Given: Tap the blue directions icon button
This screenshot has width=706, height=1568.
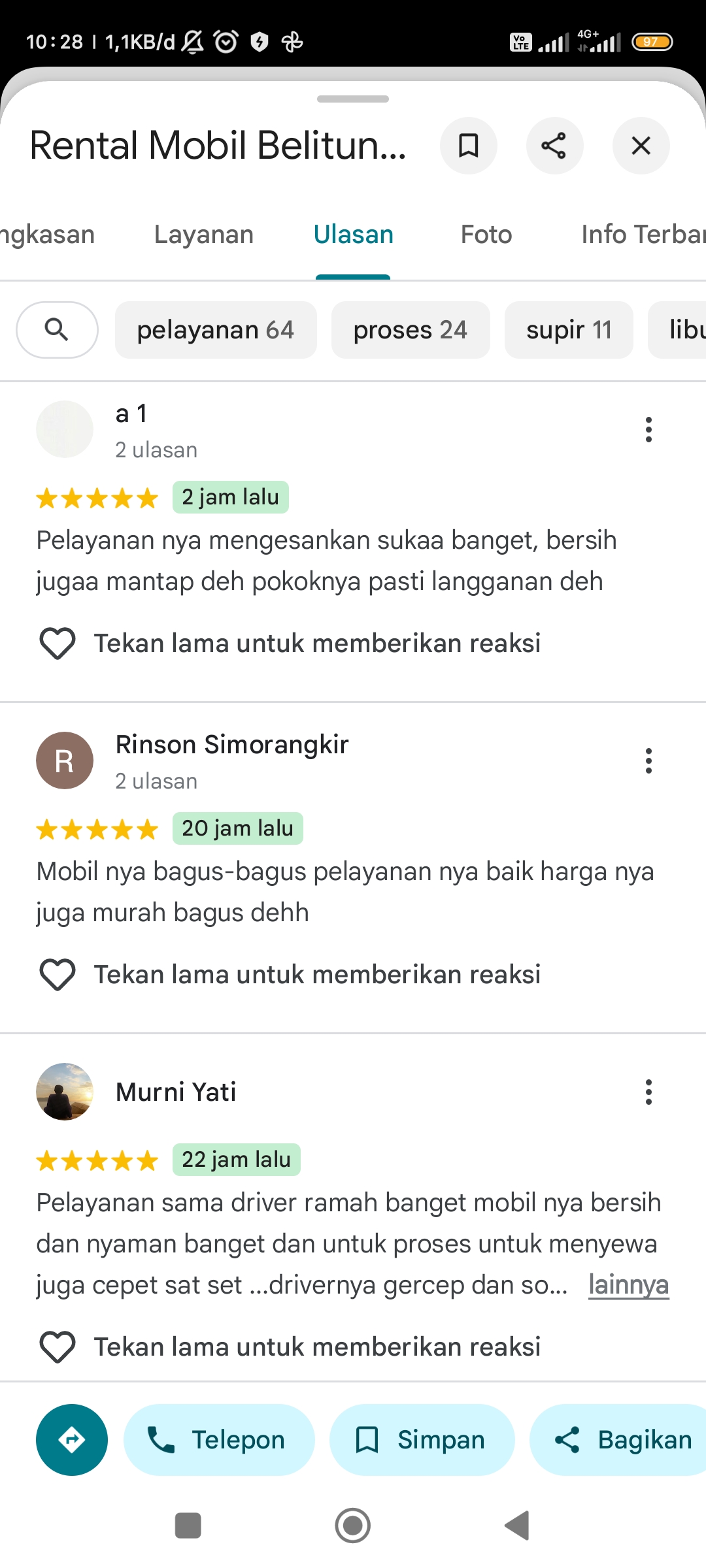Looking at the screenshot, I should point(72,1440).
